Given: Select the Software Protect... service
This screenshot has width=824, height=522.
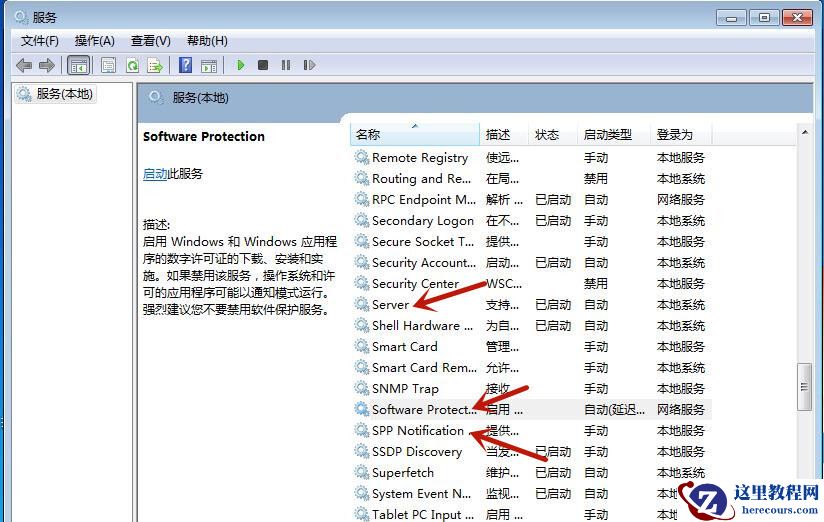Looking at the screenshot, I should 424,410.
